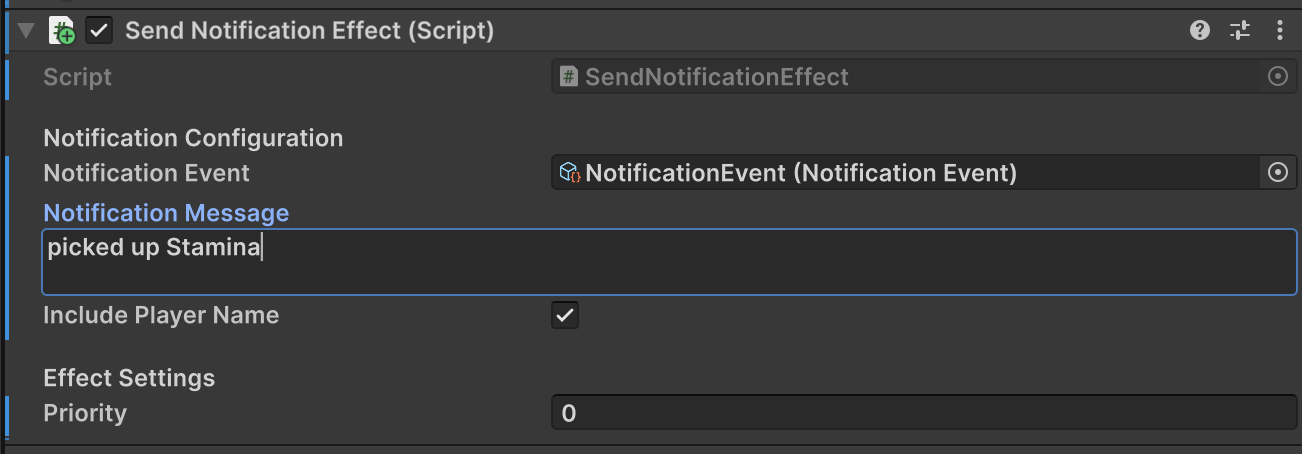
Task: Uncheck the Include Player Name checkbox
Action: click(x=565, y=316)
